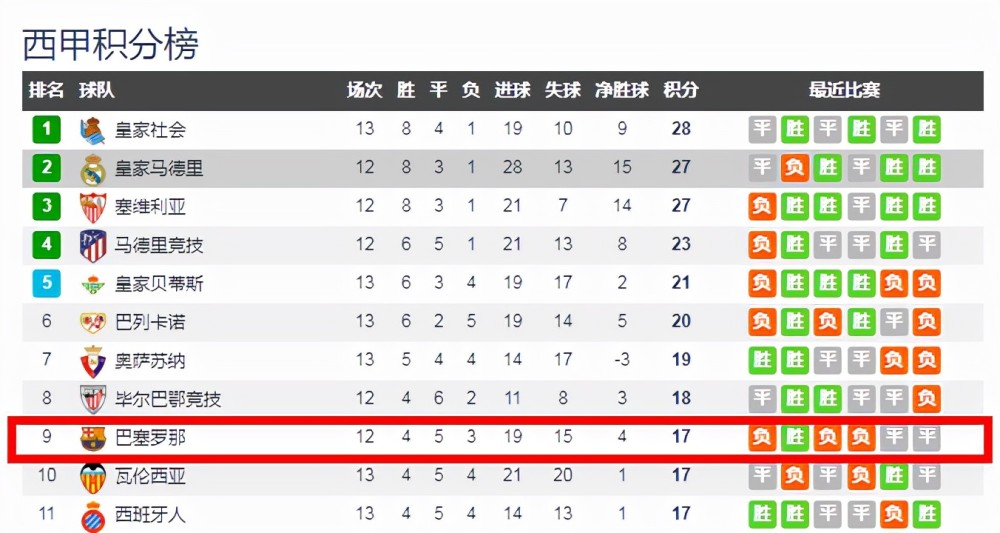Click Barcelona's green 胜 result badge
The width and height of the screenshot is (1000, 533).
[x=795, y=437]
